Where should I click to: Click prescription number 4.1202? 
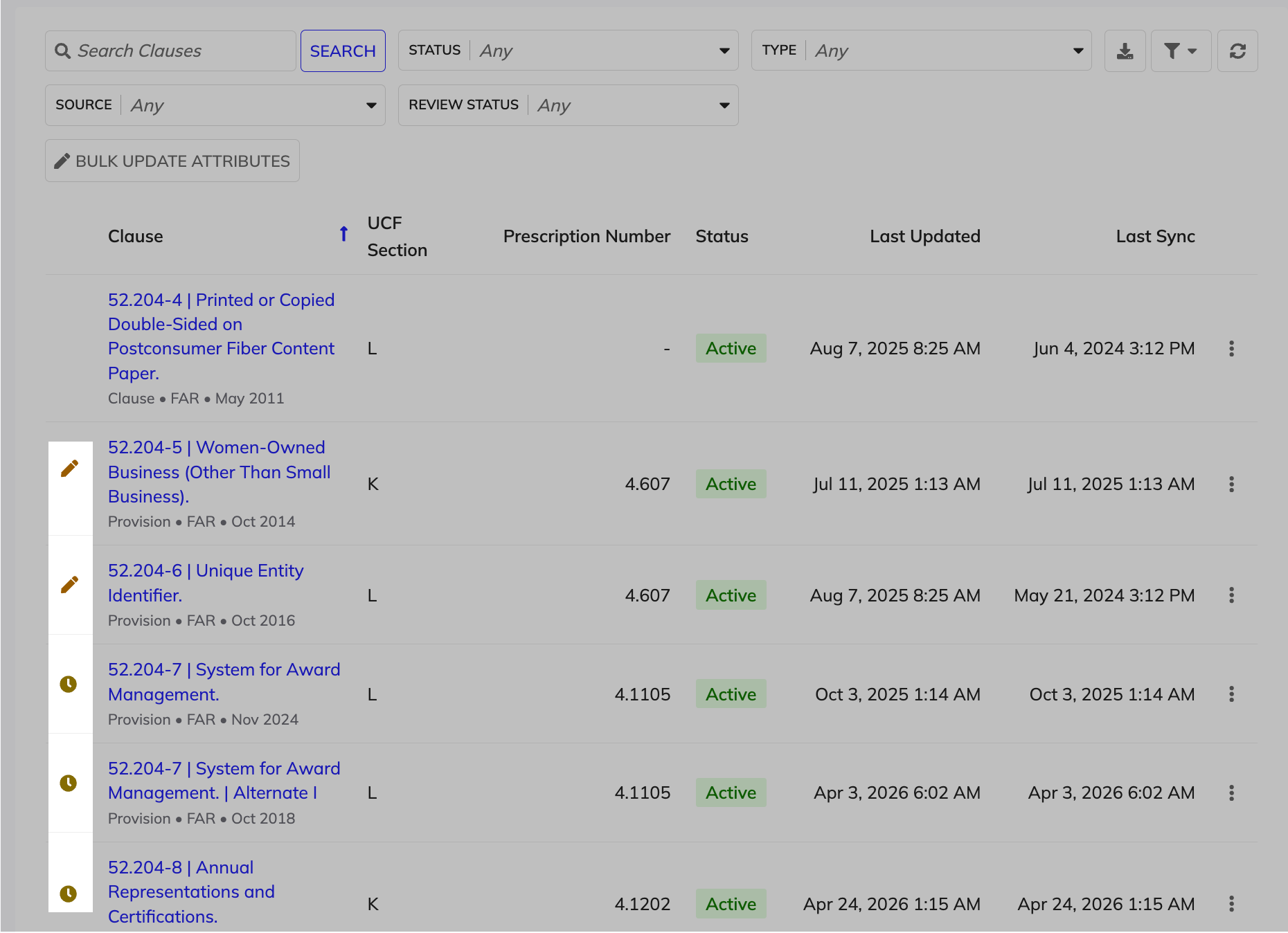click(642, 904)
